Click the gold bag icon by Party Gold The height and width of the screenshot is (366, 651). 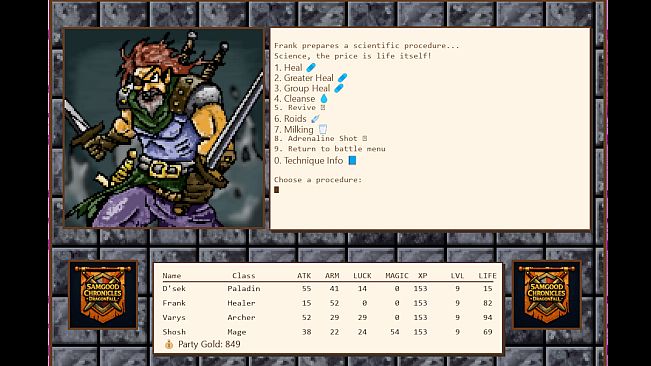pyautogui.click(x=169, y=344)
